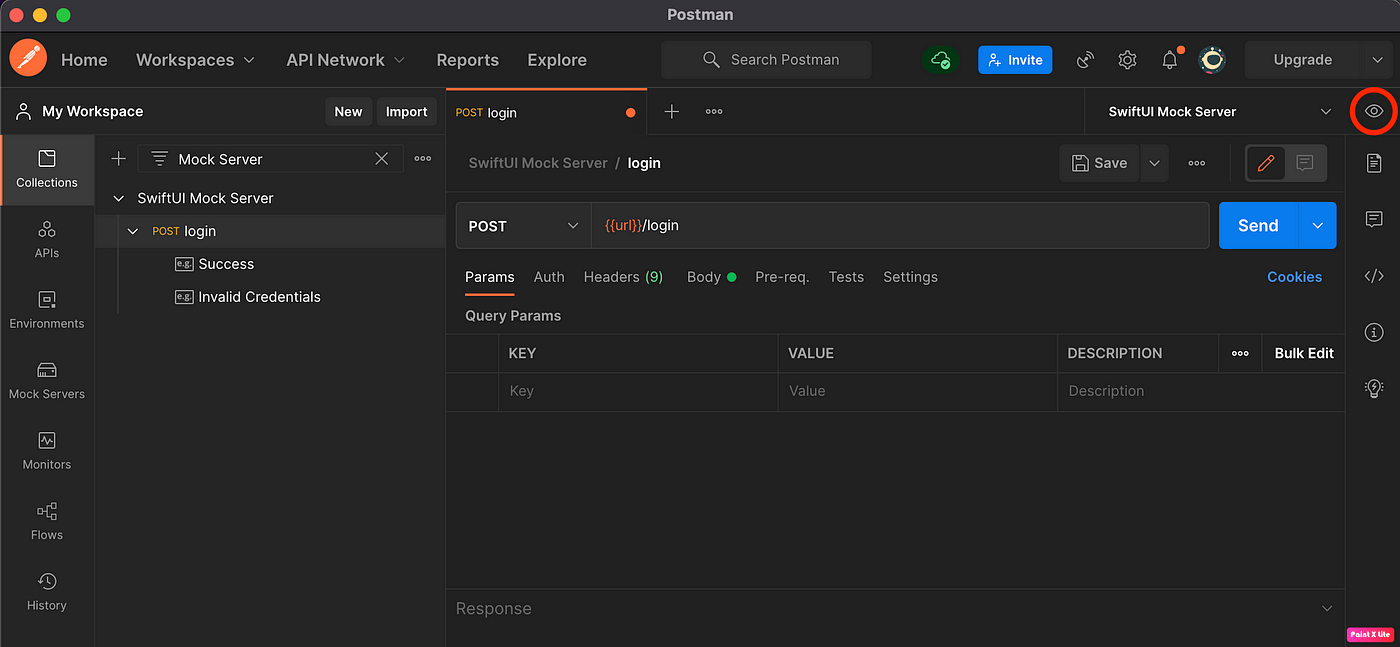1400x647 pixels.
Task: Open SwiftUI Mock Server environment selector
Action: coord(1220,112)
